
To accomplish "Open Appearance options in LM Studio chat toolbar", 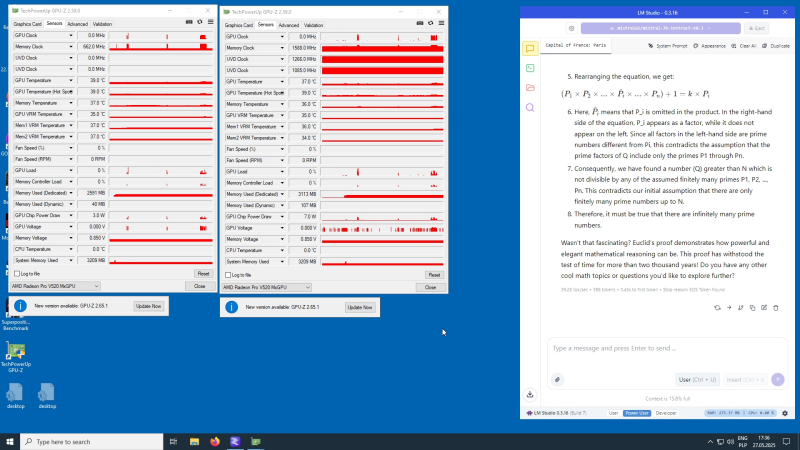I will click(x=709, y=46).
